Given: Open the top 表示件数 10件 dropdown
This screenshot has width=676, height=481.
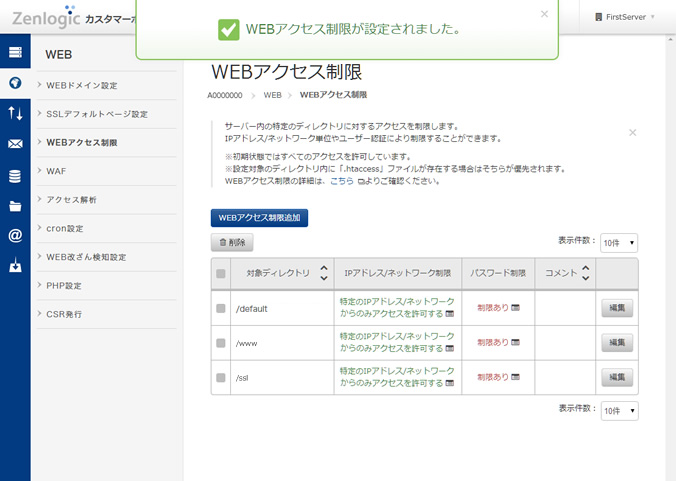Looking at the screenshot, I should (x=619, y=243).
